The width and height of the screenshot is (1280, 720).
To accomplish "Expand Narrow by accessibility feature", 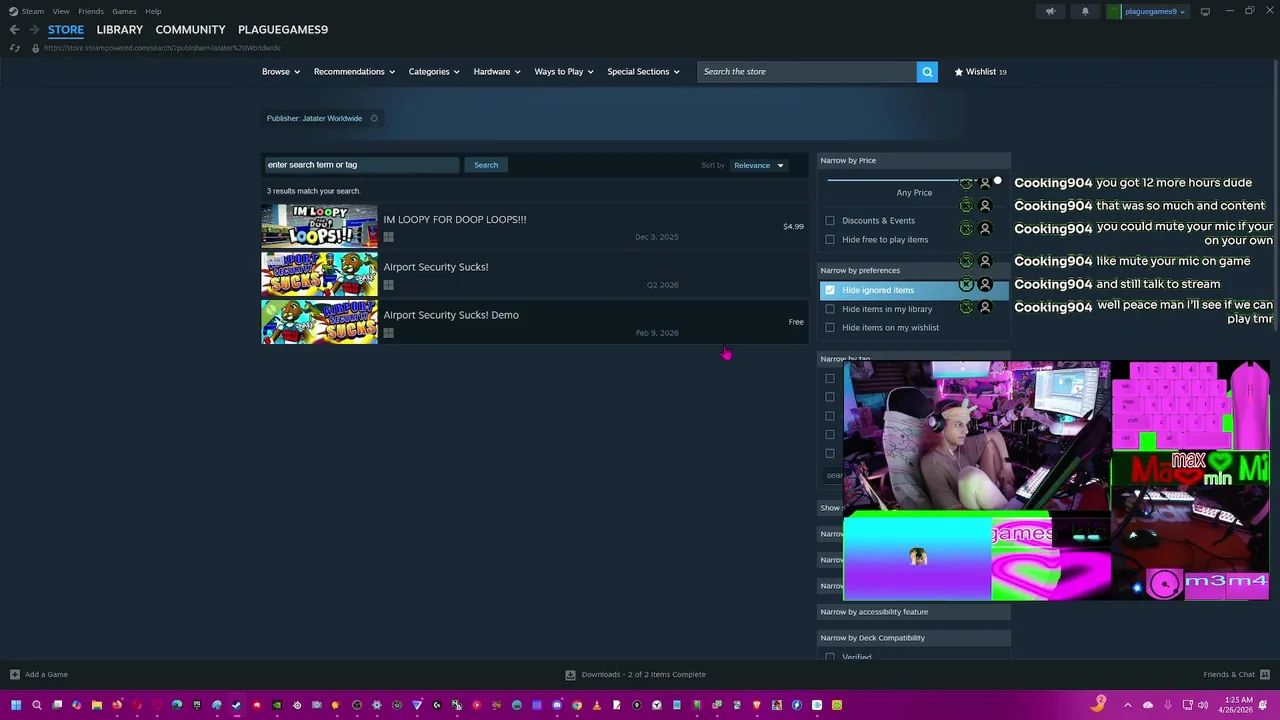I will [914, 612].
